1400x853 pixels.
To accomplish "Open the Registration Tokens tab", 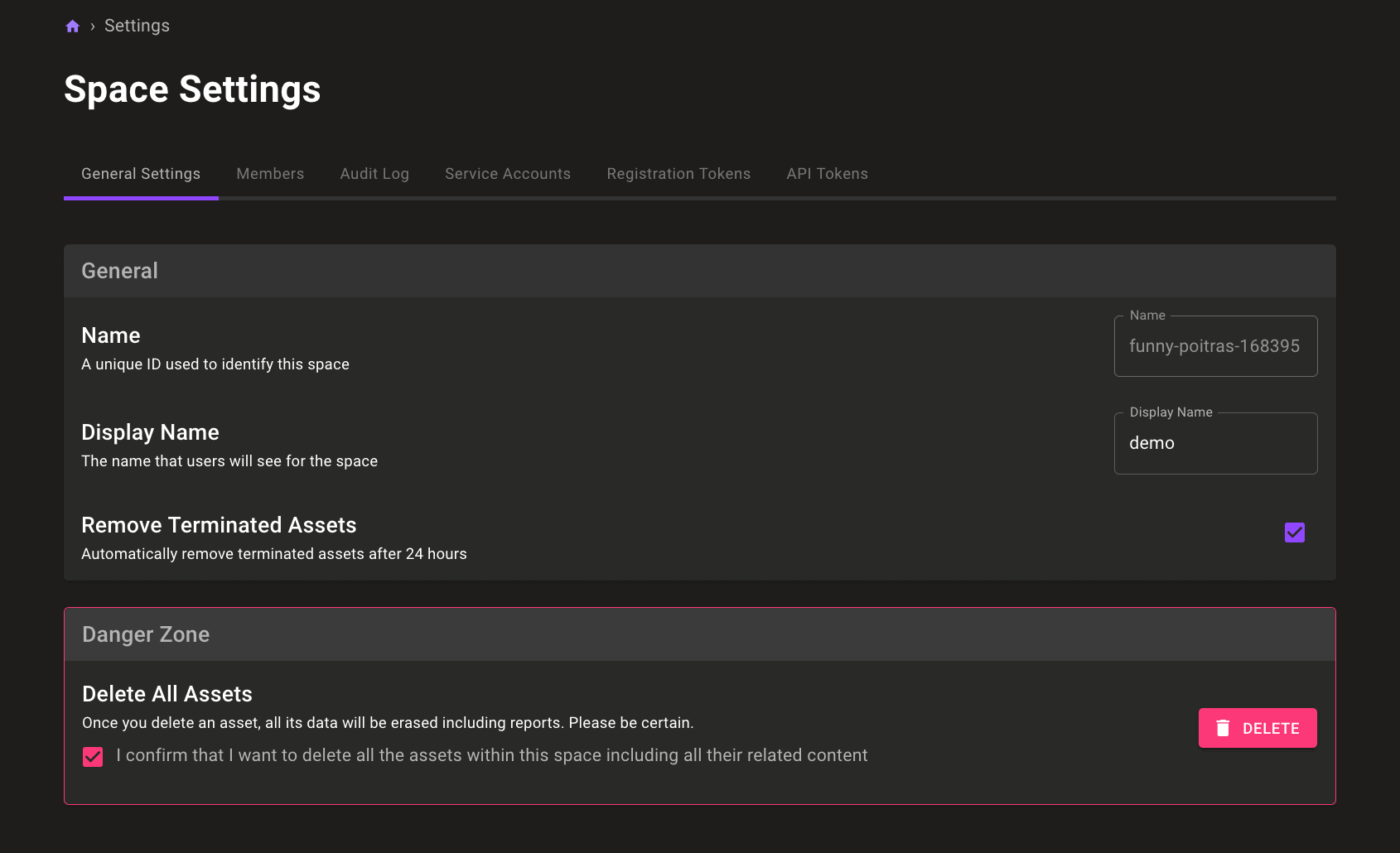I will [678, 174].
